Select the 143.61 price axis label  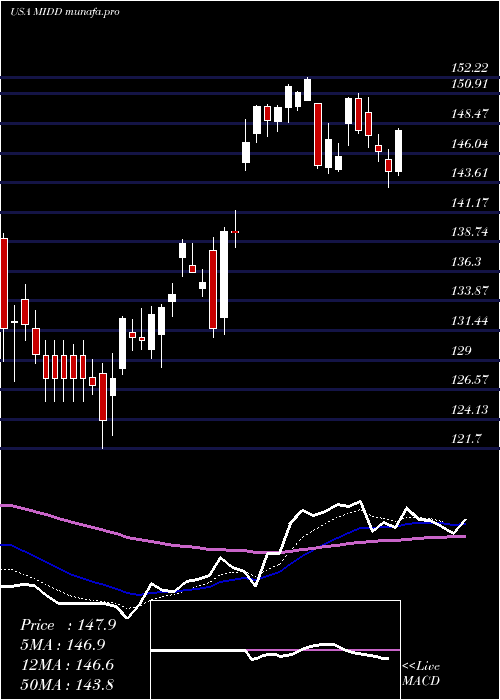click(469, 173)
